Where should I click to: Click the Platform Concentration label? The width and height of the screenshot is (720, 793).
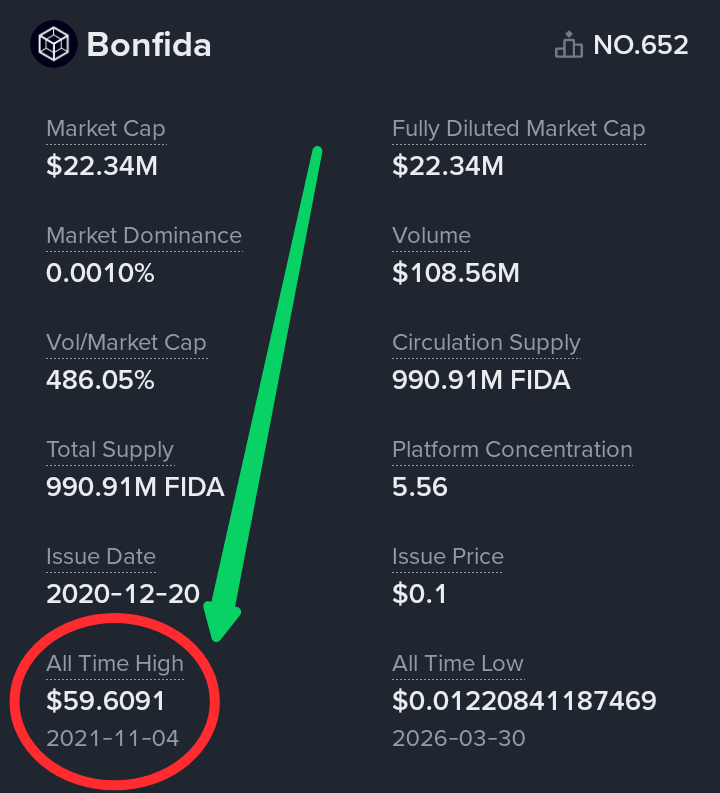tap(512, 450)
